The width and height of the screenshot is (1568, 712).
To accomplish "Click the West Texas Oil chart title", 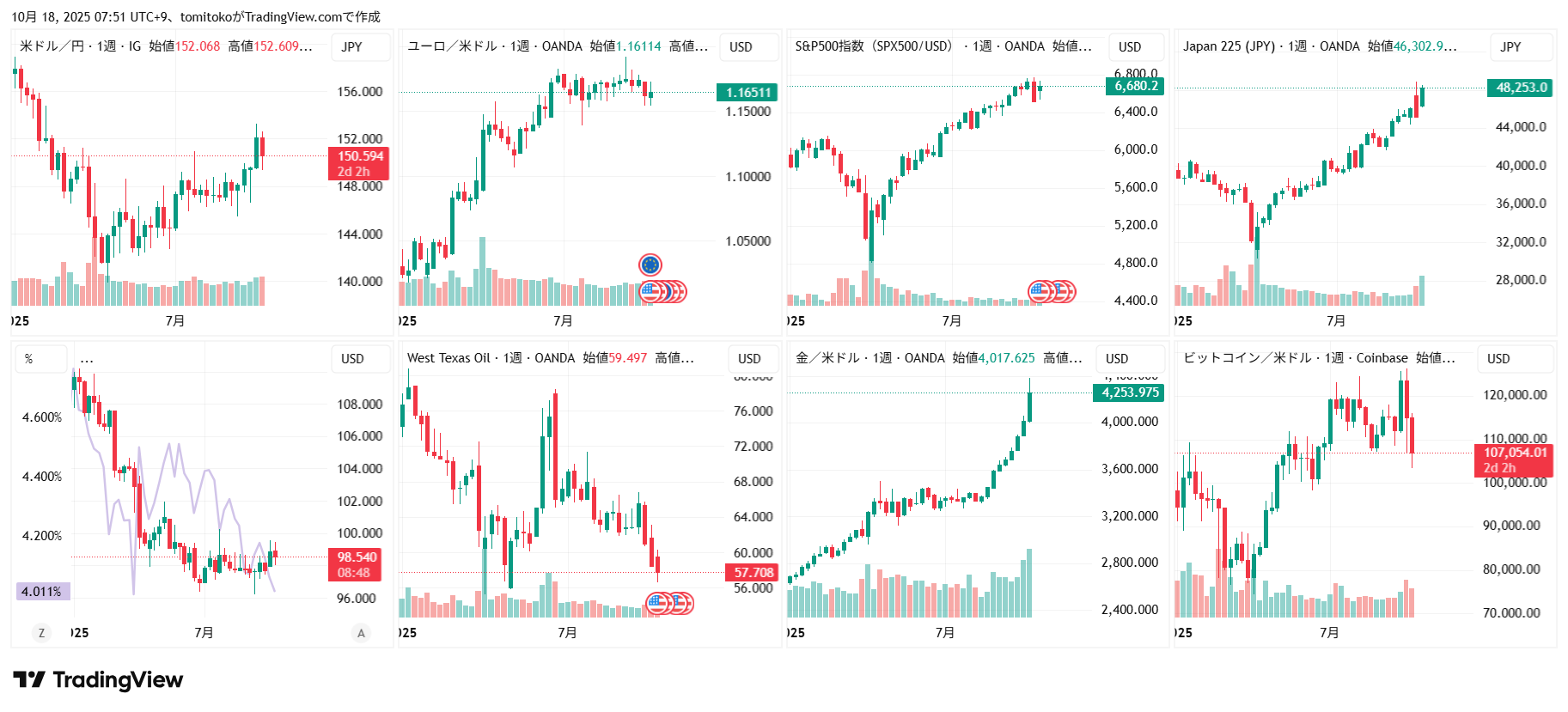I will click(x=448, y=358).
